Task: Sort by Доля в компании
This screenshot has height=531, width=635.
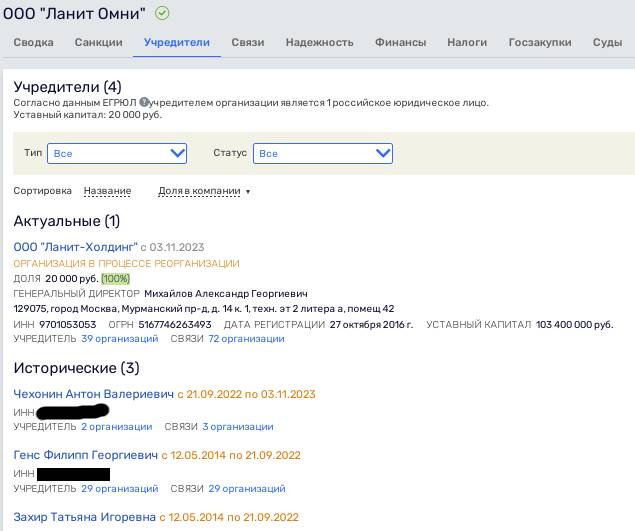Action: point(199,191)
